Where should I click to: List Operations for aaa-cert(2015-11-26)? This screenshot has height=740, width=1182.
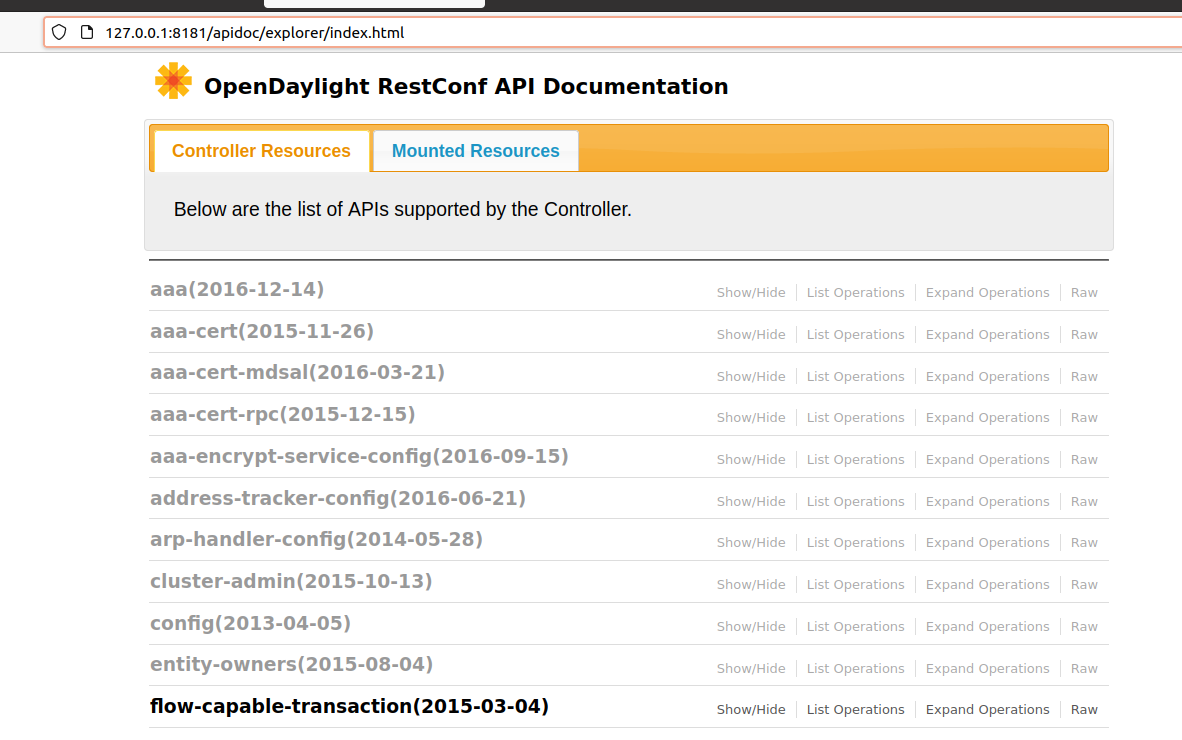tap(856, 335)
